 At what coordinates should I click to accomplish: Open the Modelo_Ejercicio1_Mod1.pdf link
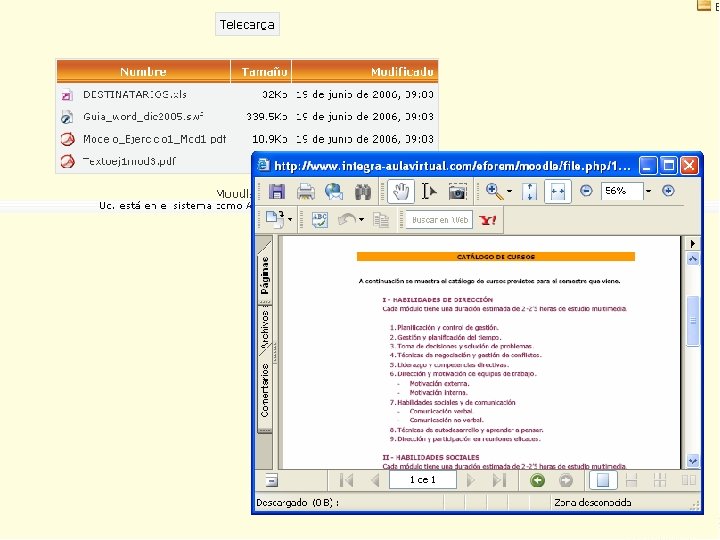coord(154,139)
